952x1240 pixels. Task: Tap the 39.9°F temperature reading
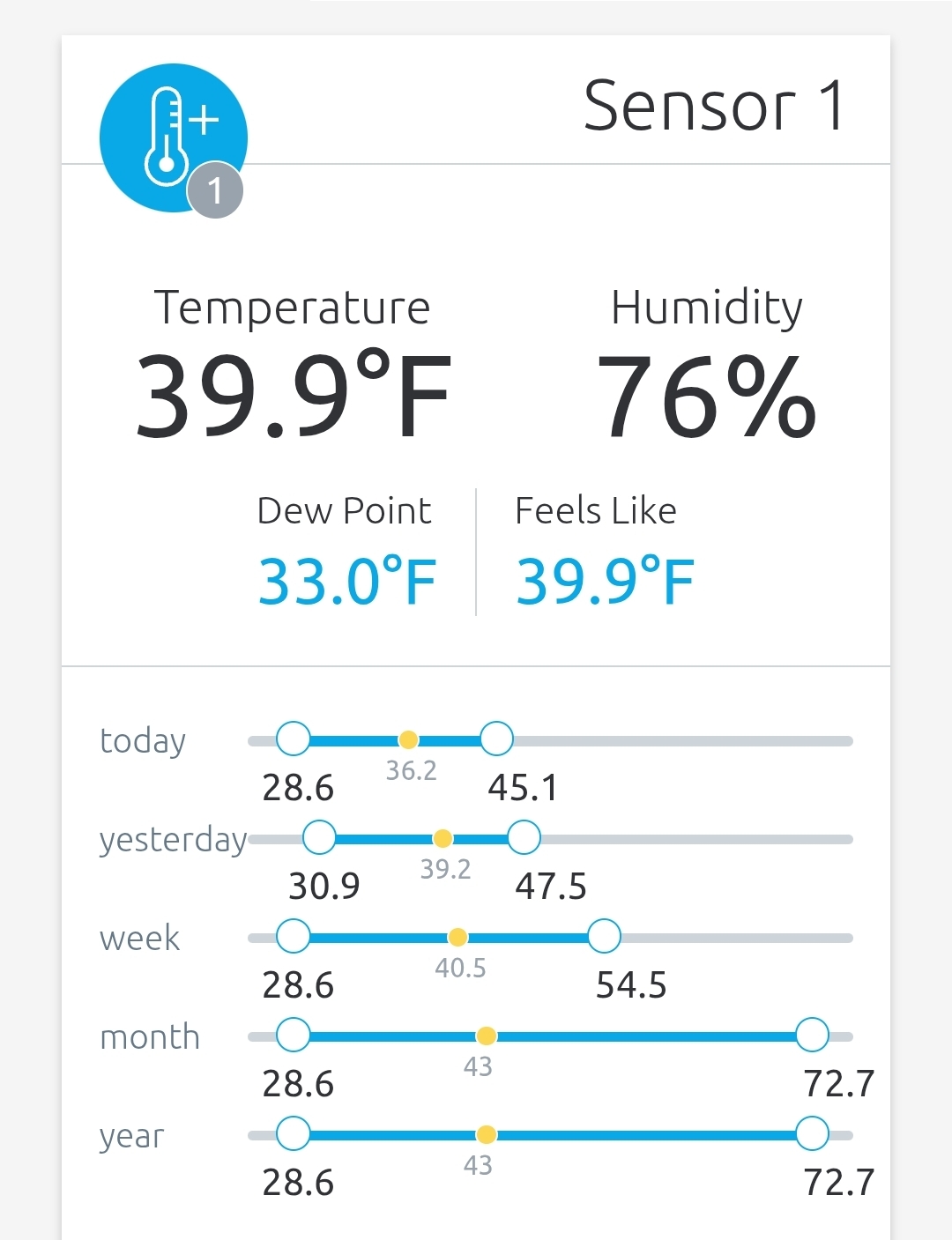pos(293,397)
